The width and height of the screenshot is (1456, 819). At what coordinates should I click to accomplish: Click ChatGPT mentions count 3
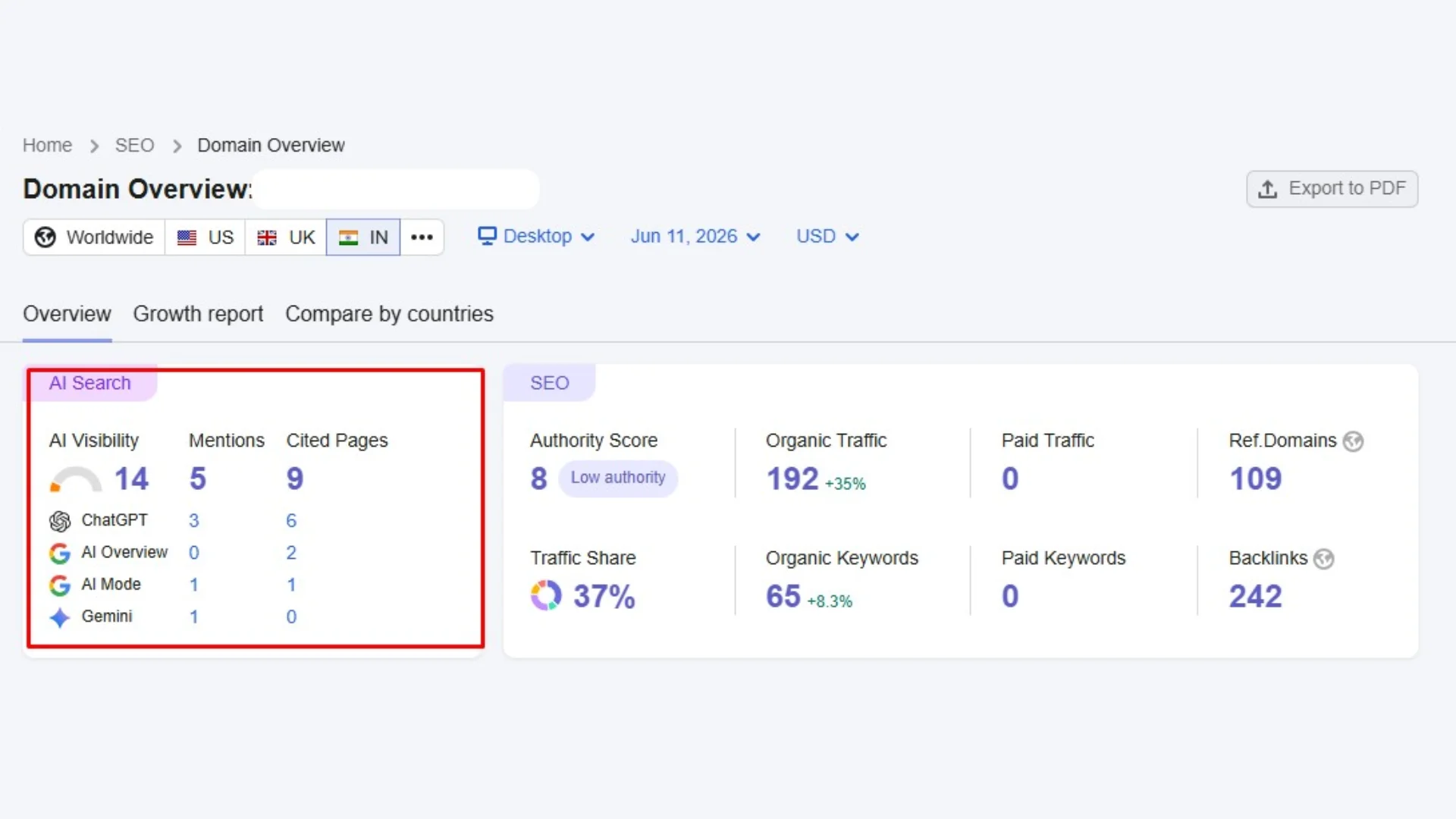[x=194, y=520]
